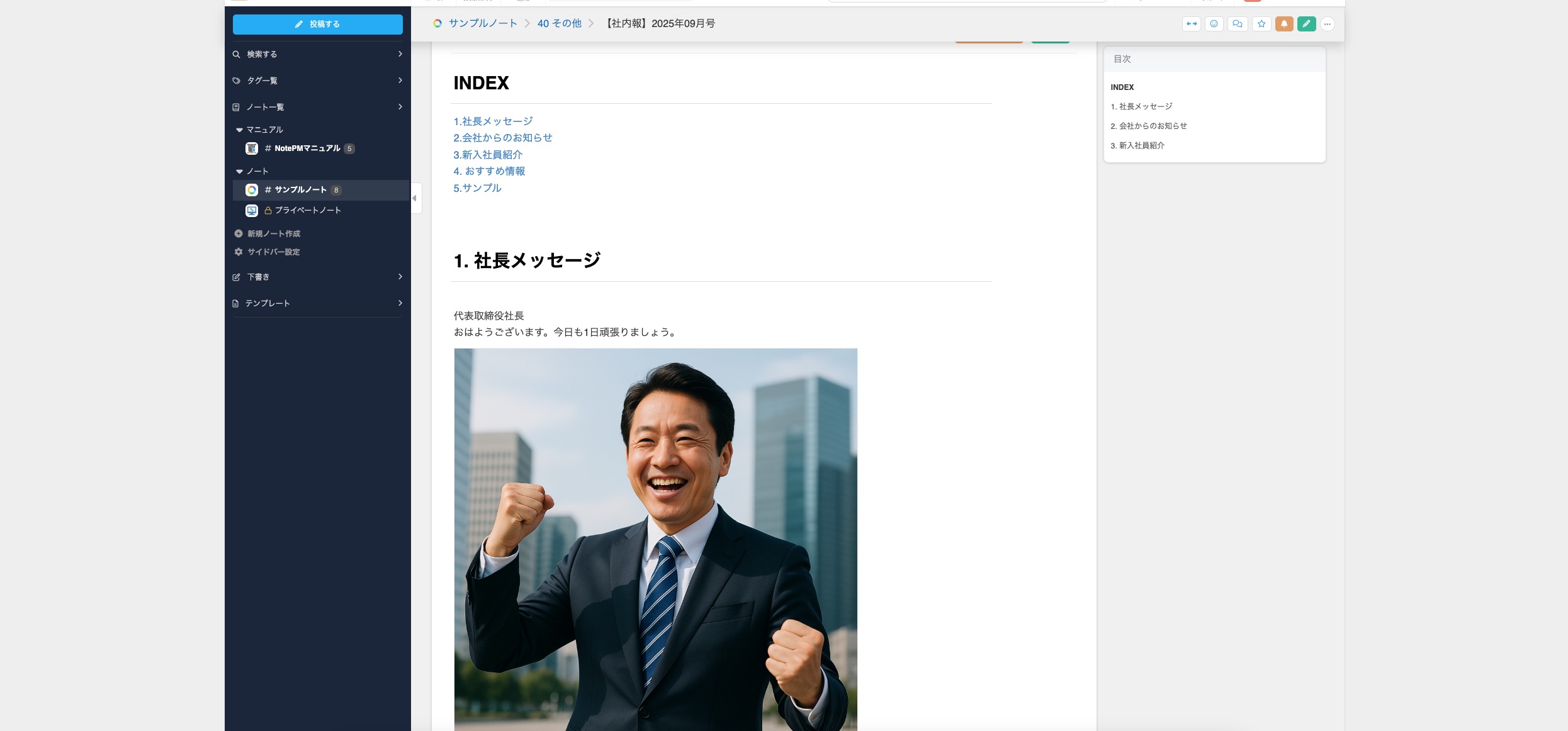Collapse the sidebar with the handle arrow
The height and width of the screenshot is (731, 1568).
pyautogui.click(x=415, y=198)
